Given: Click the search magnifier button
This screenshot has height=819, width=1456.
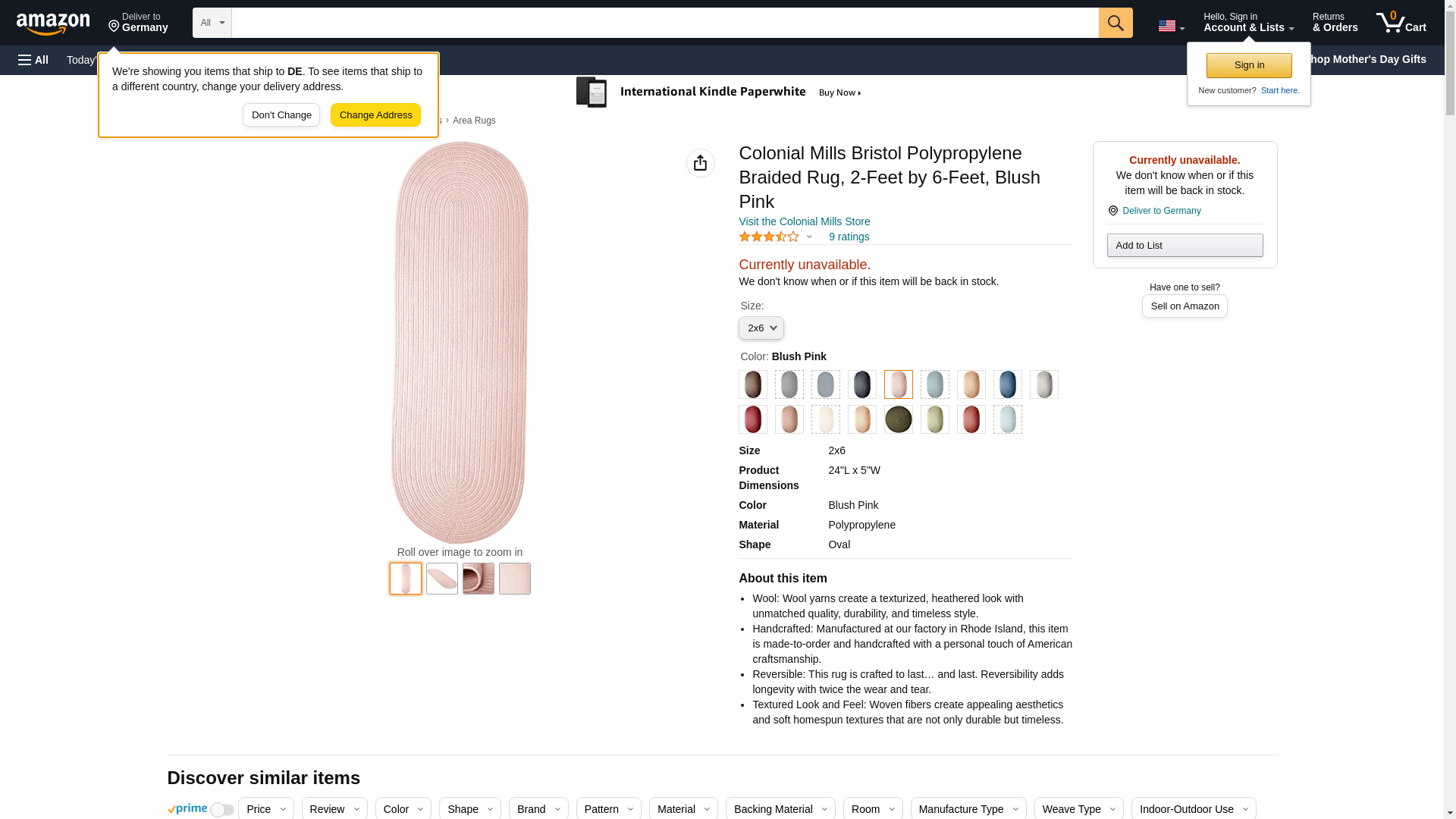Looking at the screenshot, I should coord(1115,23).
